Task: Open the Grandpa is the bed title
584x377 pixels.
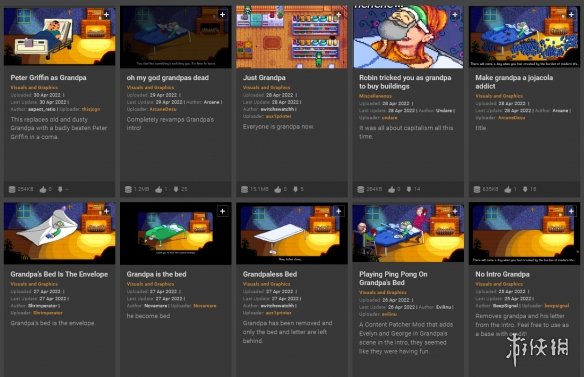Action: 156,274
